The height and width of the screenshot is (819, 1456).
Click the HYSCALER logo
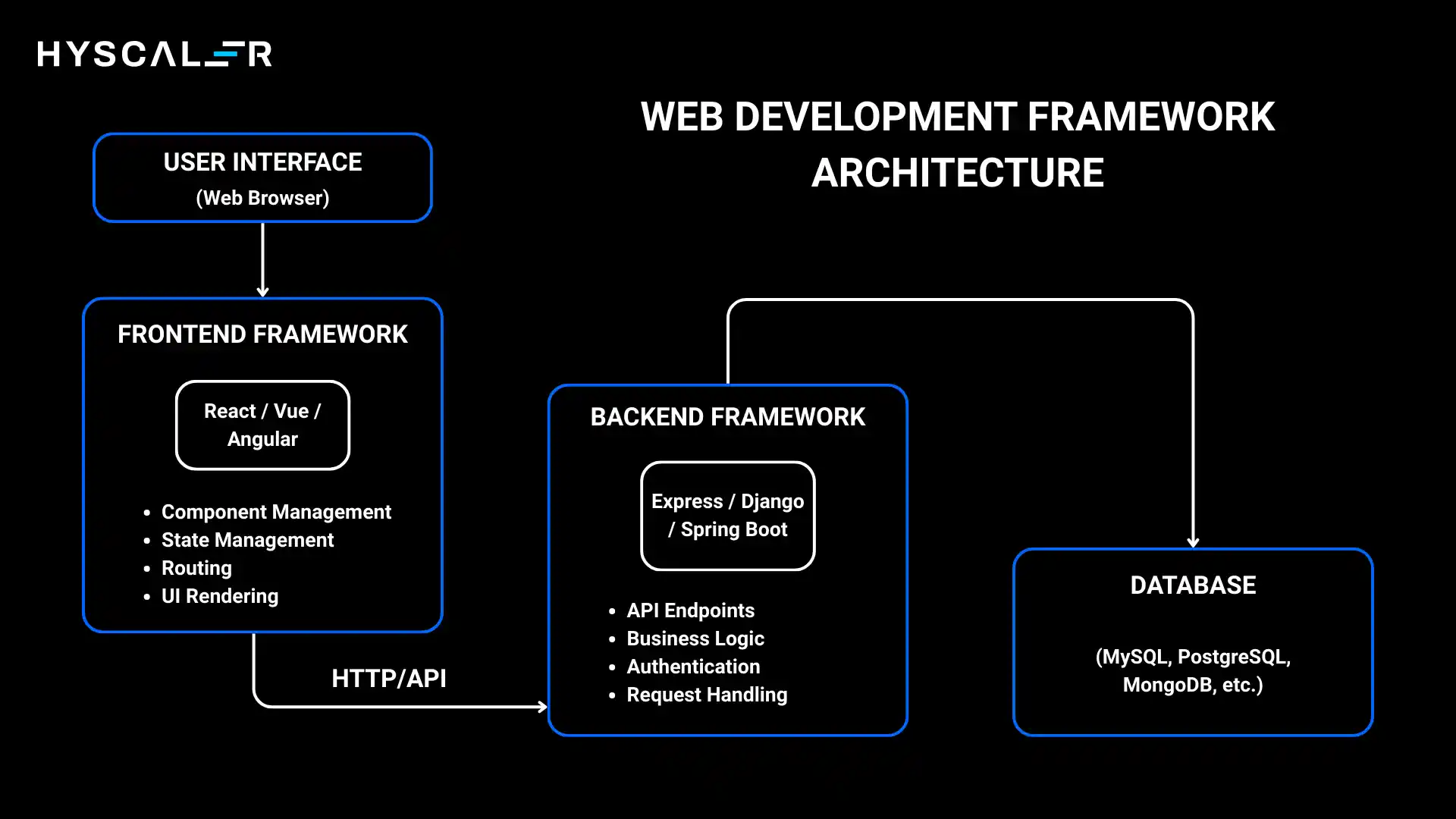click(155, 54)
